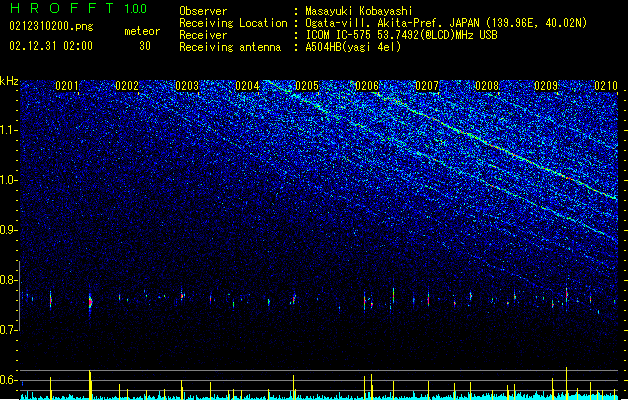This screenshot has height=400, width=629.
Task: Click the 1.1 kHz axis label
Action: 9,130
